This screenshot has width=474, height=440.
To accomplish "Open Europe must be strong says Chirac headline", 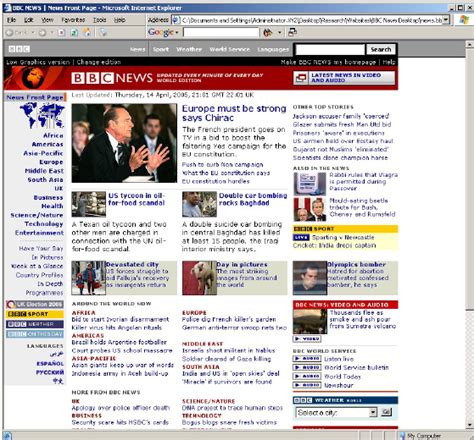I will click(x=234, y=113).
